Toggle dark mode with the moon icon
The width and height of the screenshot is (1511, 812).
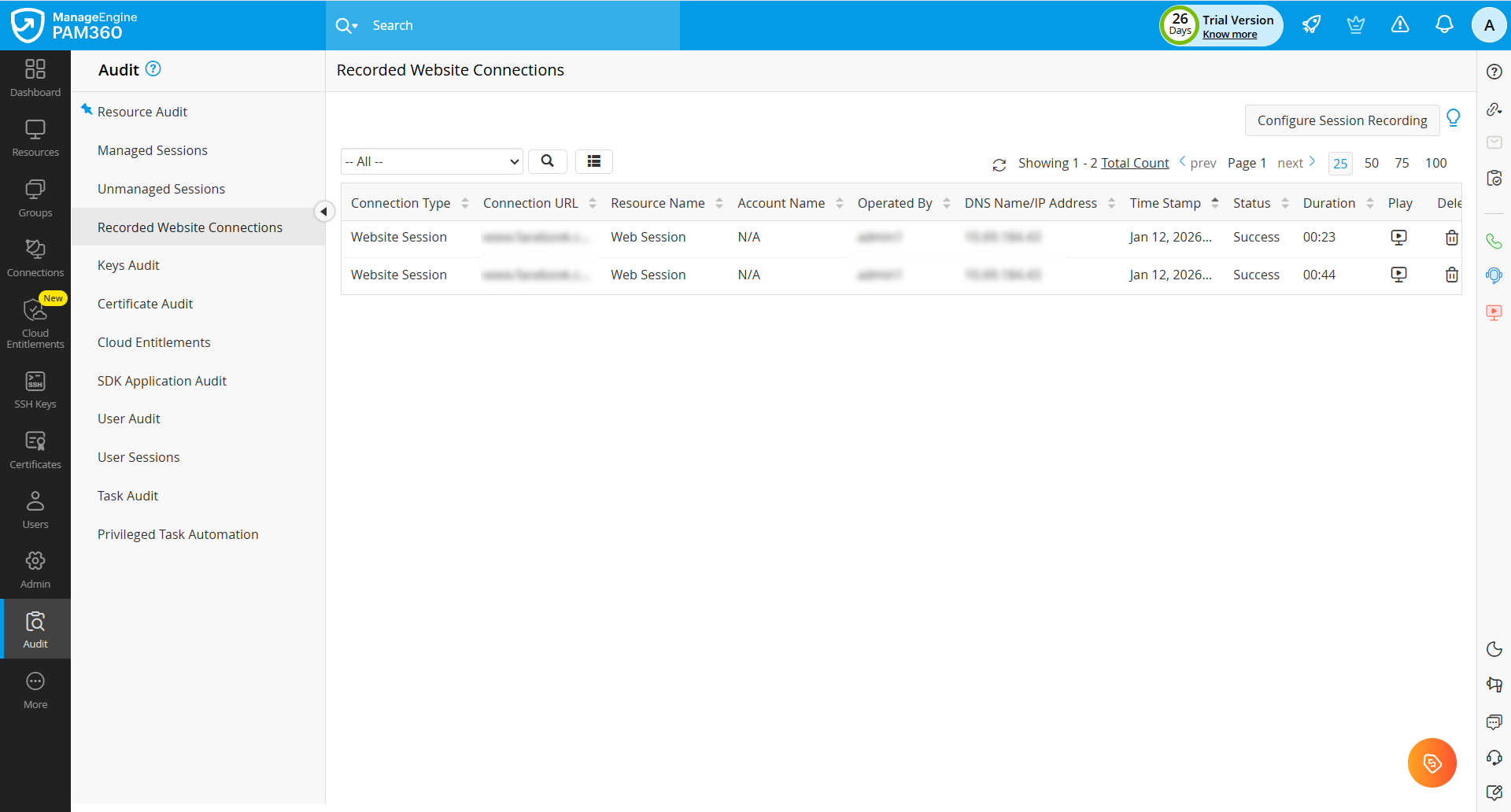1494,649
